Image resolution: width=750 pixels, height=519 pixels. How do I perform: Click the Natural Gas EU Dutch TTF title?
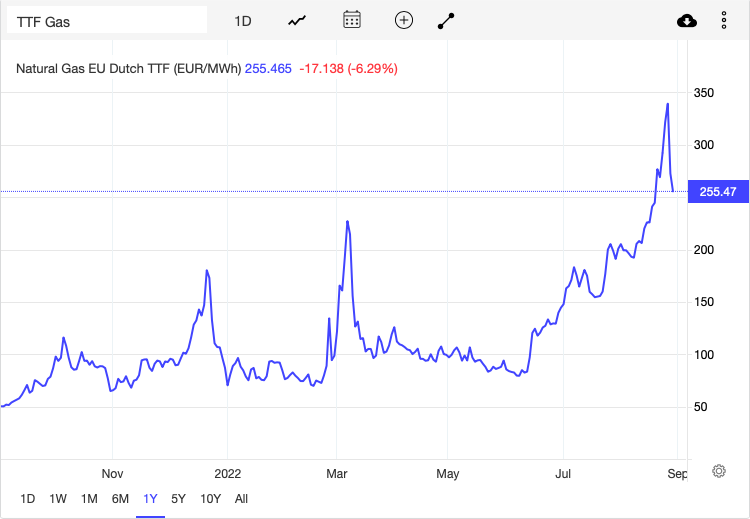pos(128,68)
